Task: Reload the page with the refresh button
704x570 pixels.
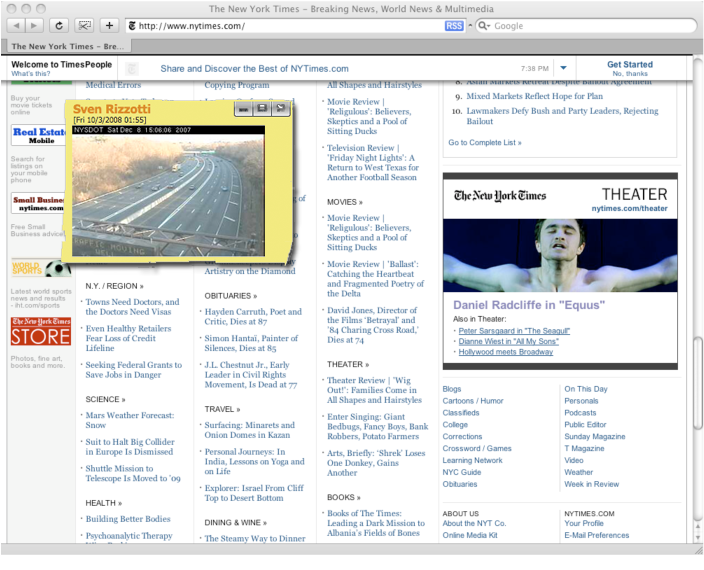Action: tap(60, 25)
